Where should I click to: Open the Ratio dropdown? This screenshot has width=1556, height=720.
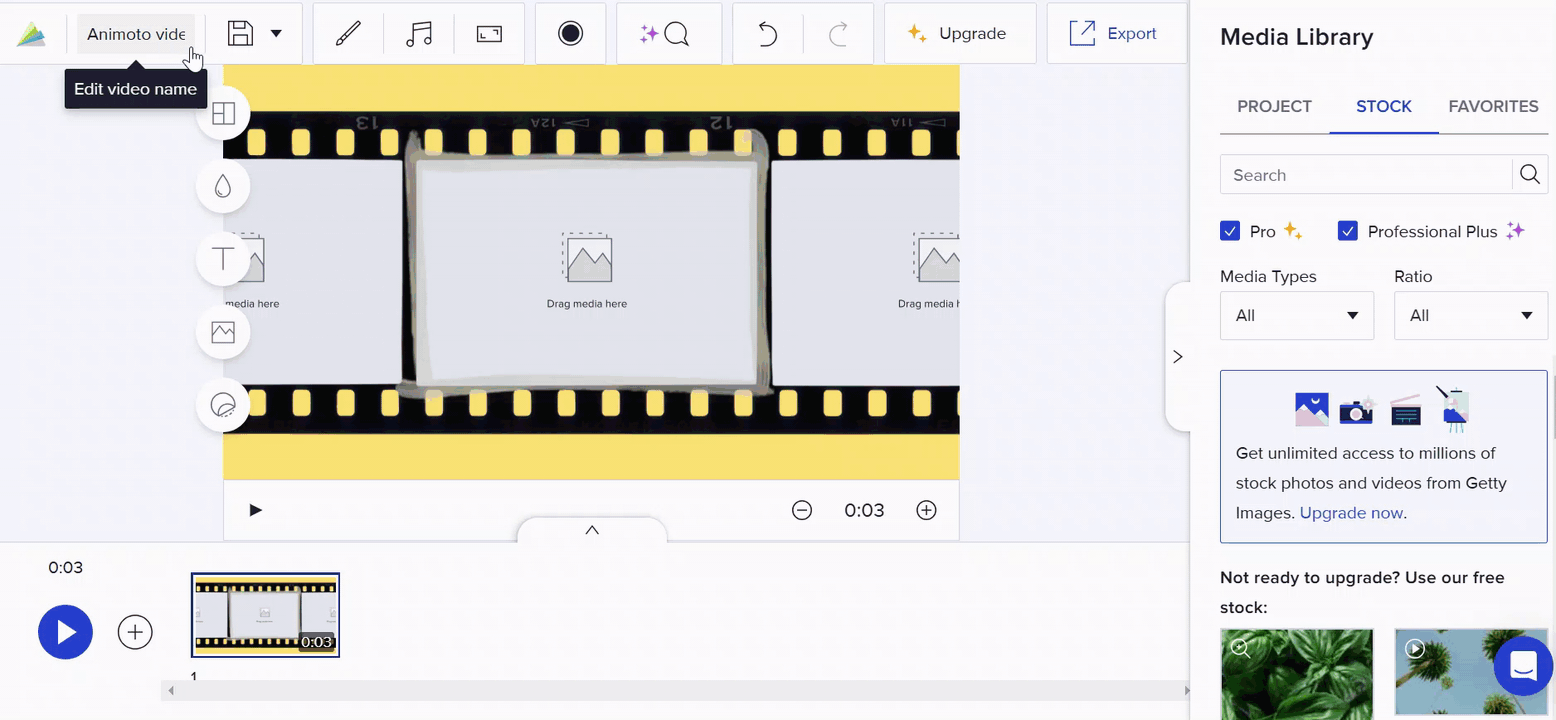[x=1470, y=315]
